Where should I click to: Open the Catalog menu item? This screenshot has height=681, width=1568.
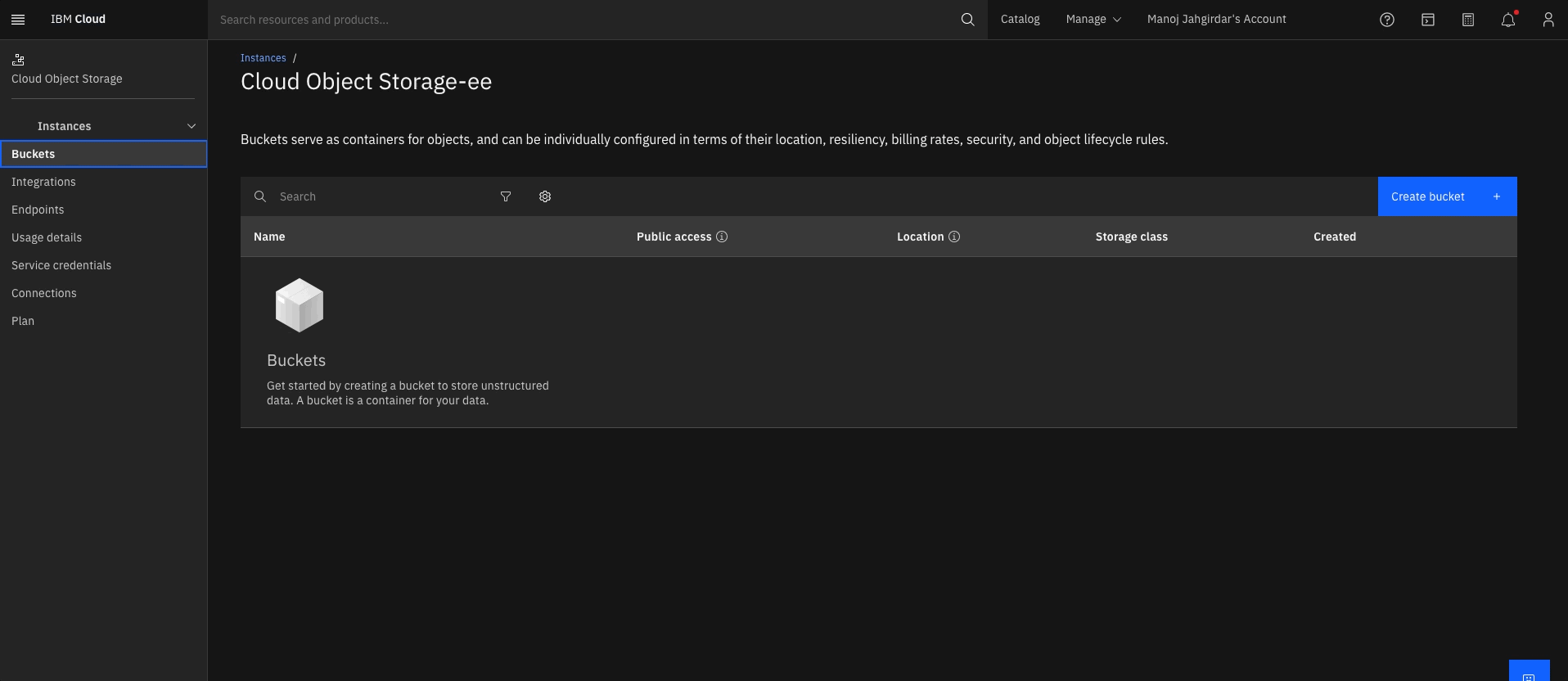(x=1020, y=20)
